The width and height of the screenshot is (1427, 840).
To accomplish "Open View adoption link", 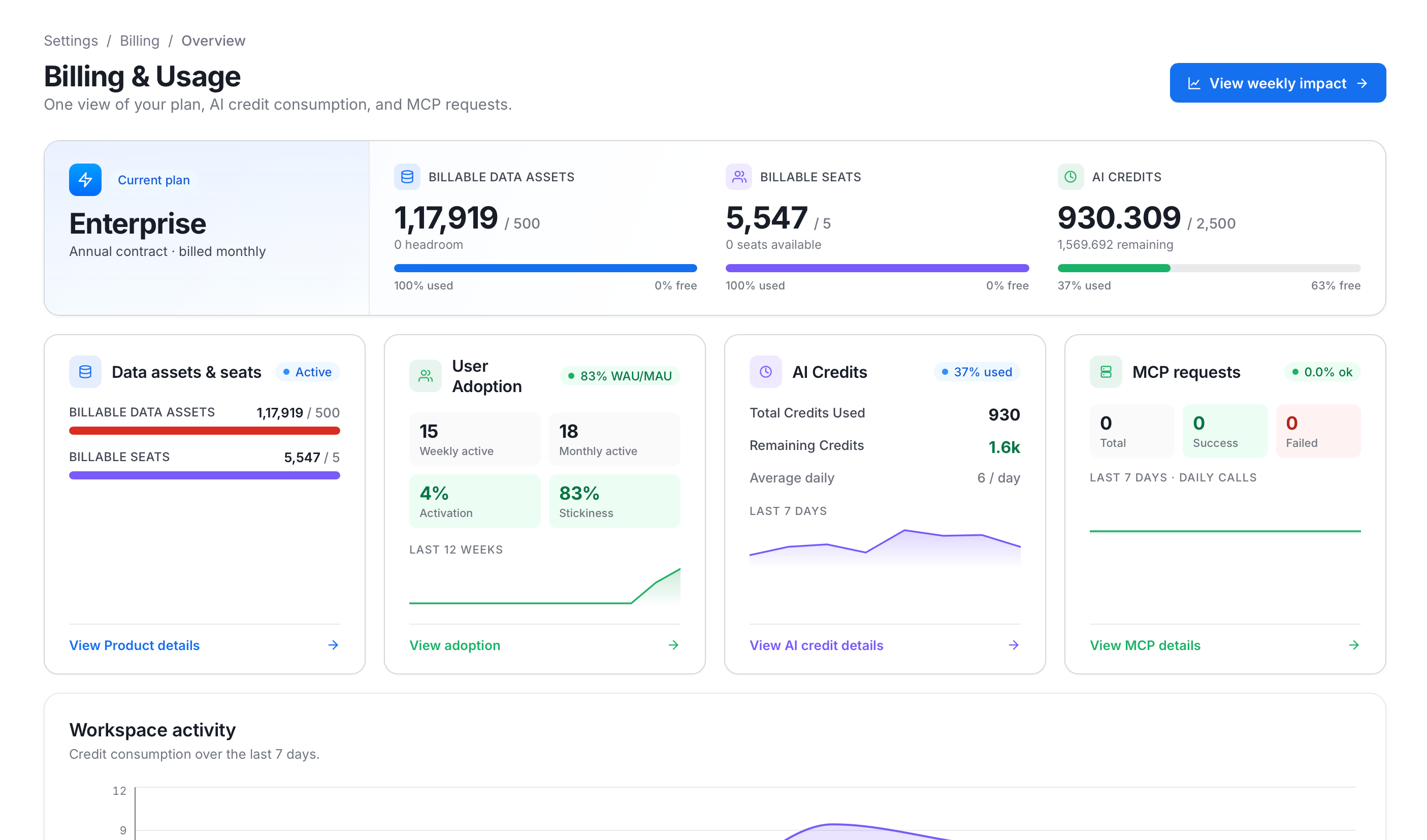I will [x=455, y=645].
